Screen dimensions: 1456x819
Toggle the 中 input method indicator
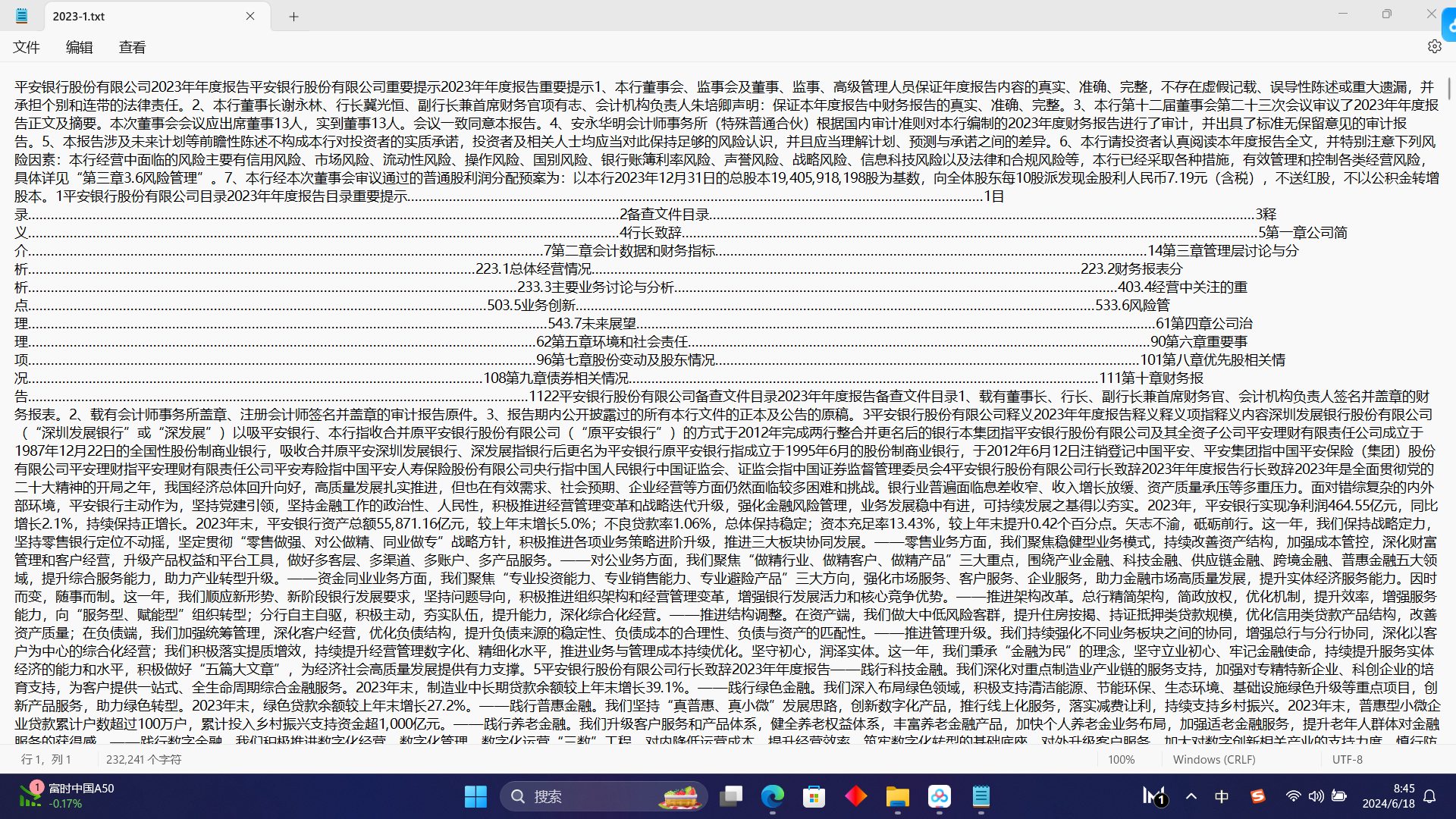1222,796
